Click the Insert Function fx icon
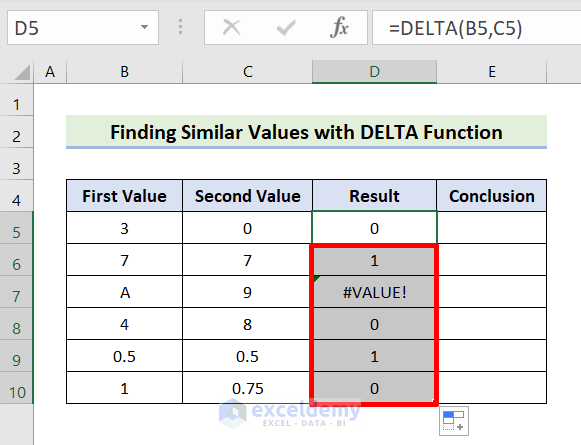Viewport: 581px width, 445px height. pyautogui.click(x=339, y=27)
